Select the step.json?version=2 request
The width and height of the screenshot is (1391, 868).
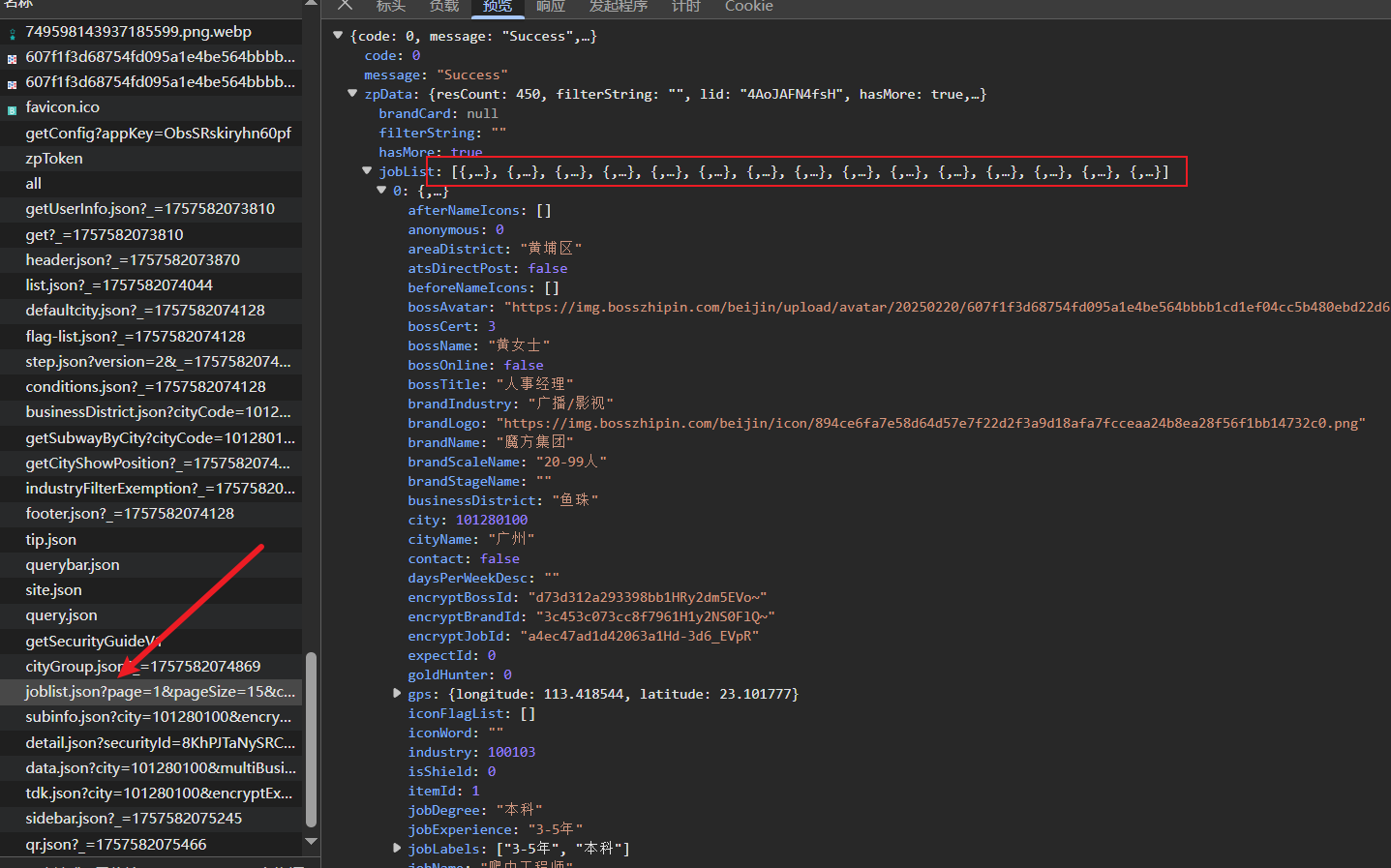(151, 362)
